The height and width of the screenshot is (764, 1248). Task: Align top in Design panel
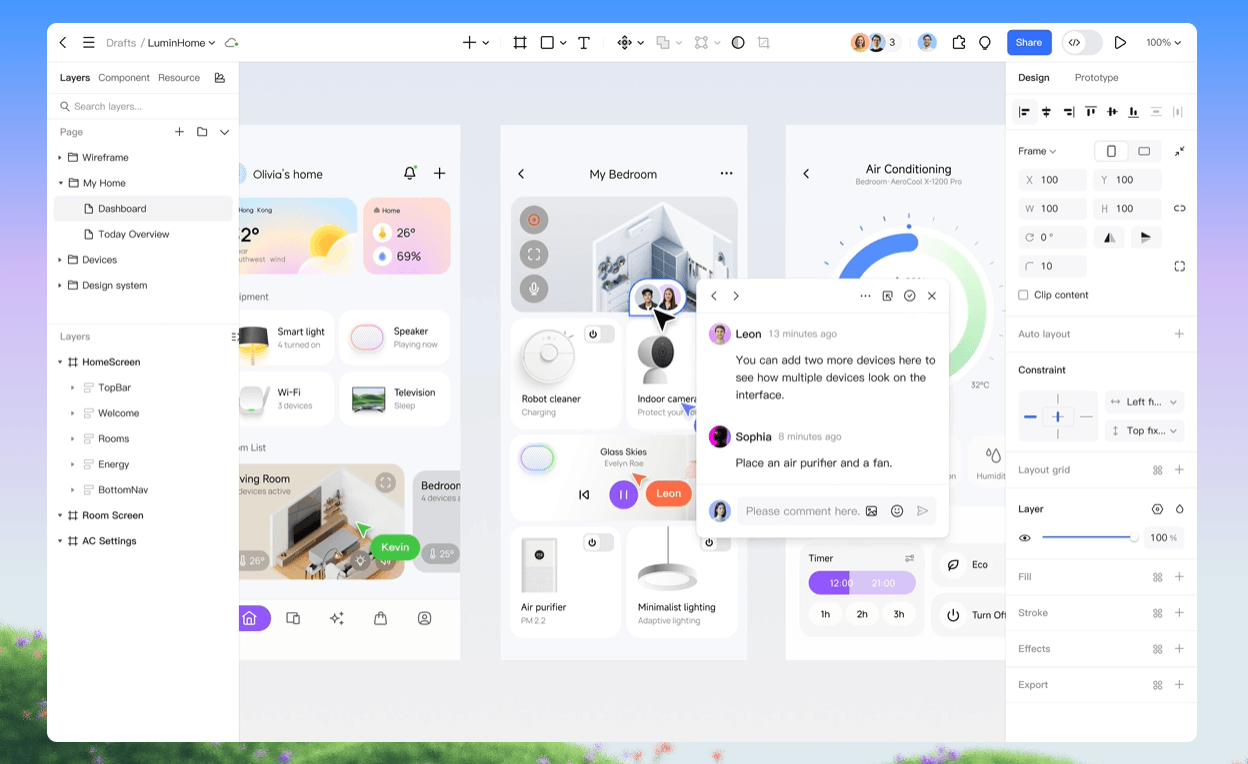(1090, 112)
